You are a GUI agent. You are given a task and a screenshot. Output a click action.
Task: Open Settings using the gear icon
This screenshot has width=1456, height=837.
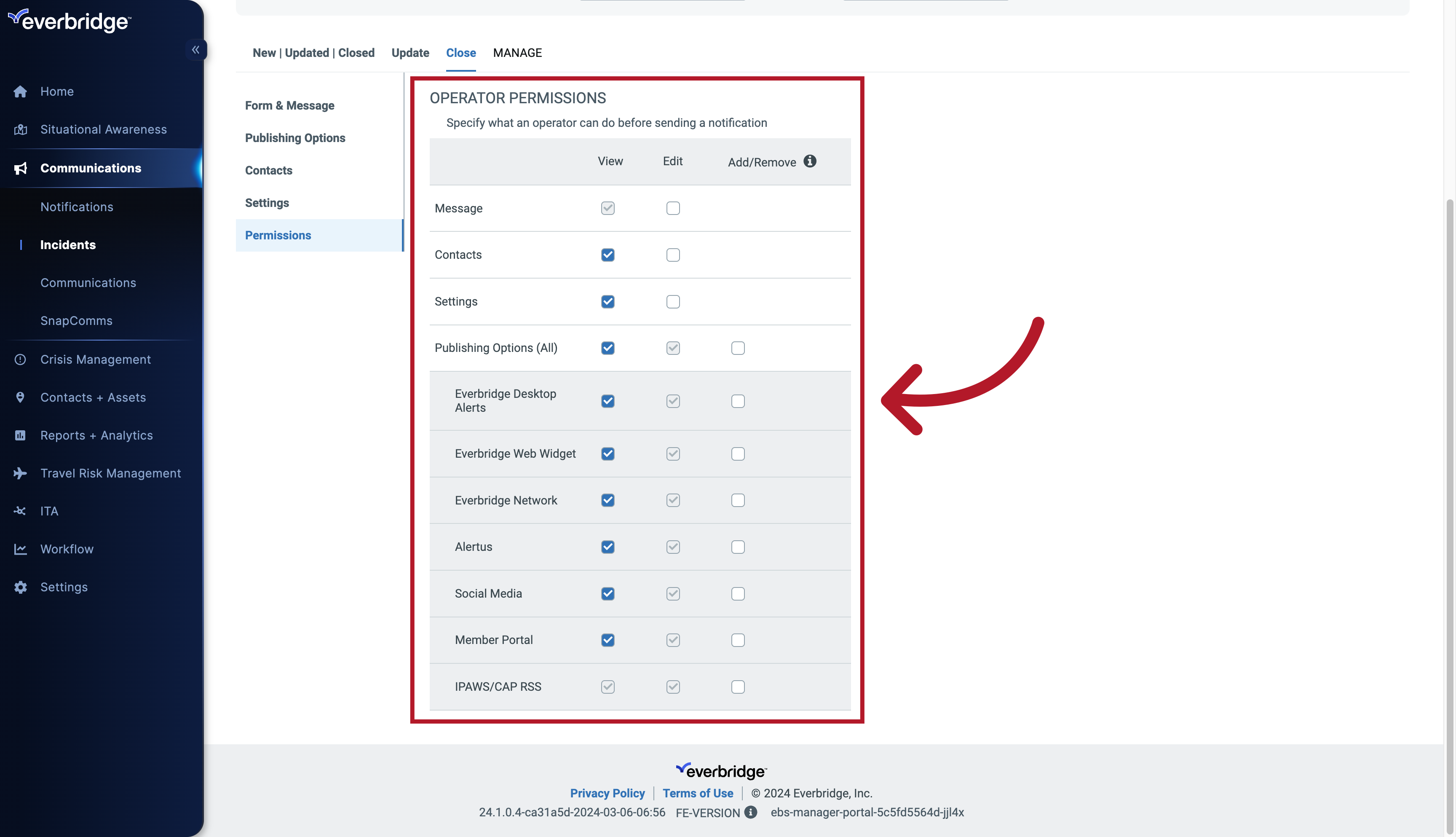pyautogui.click(x=20, y=586)
